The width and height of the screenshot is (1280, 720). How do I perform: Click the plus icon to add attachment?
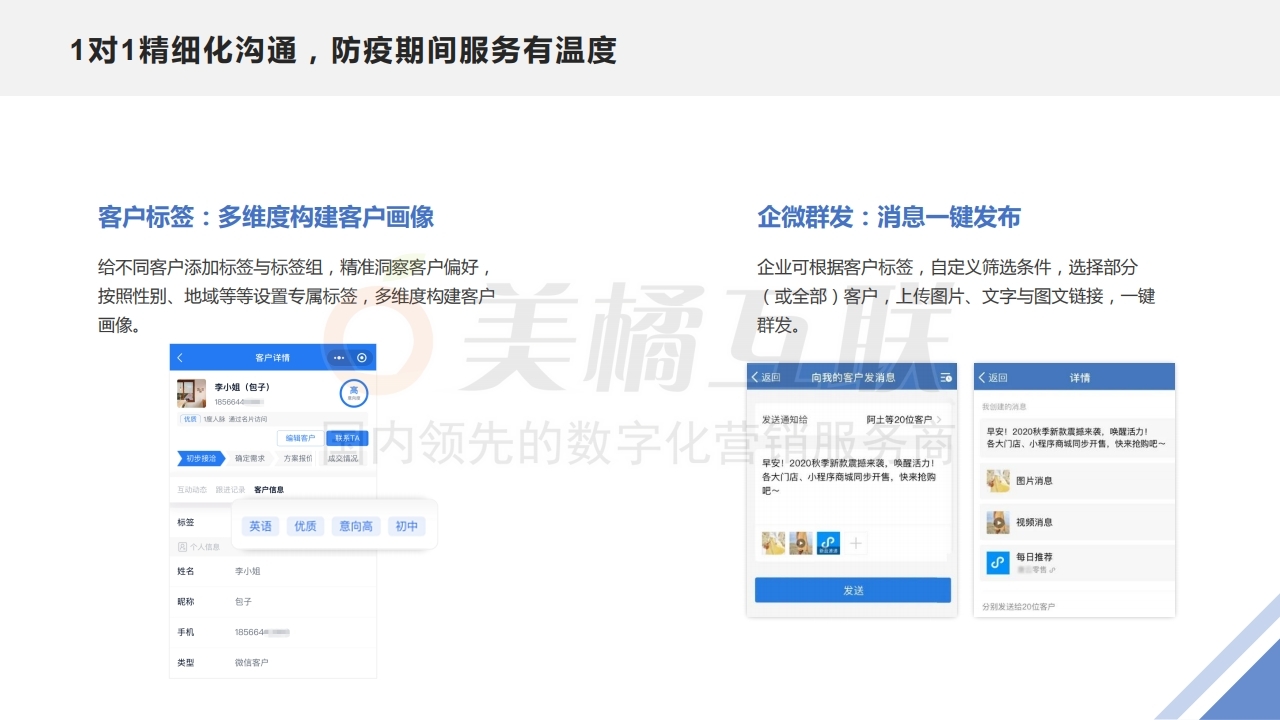coord(857,543)
